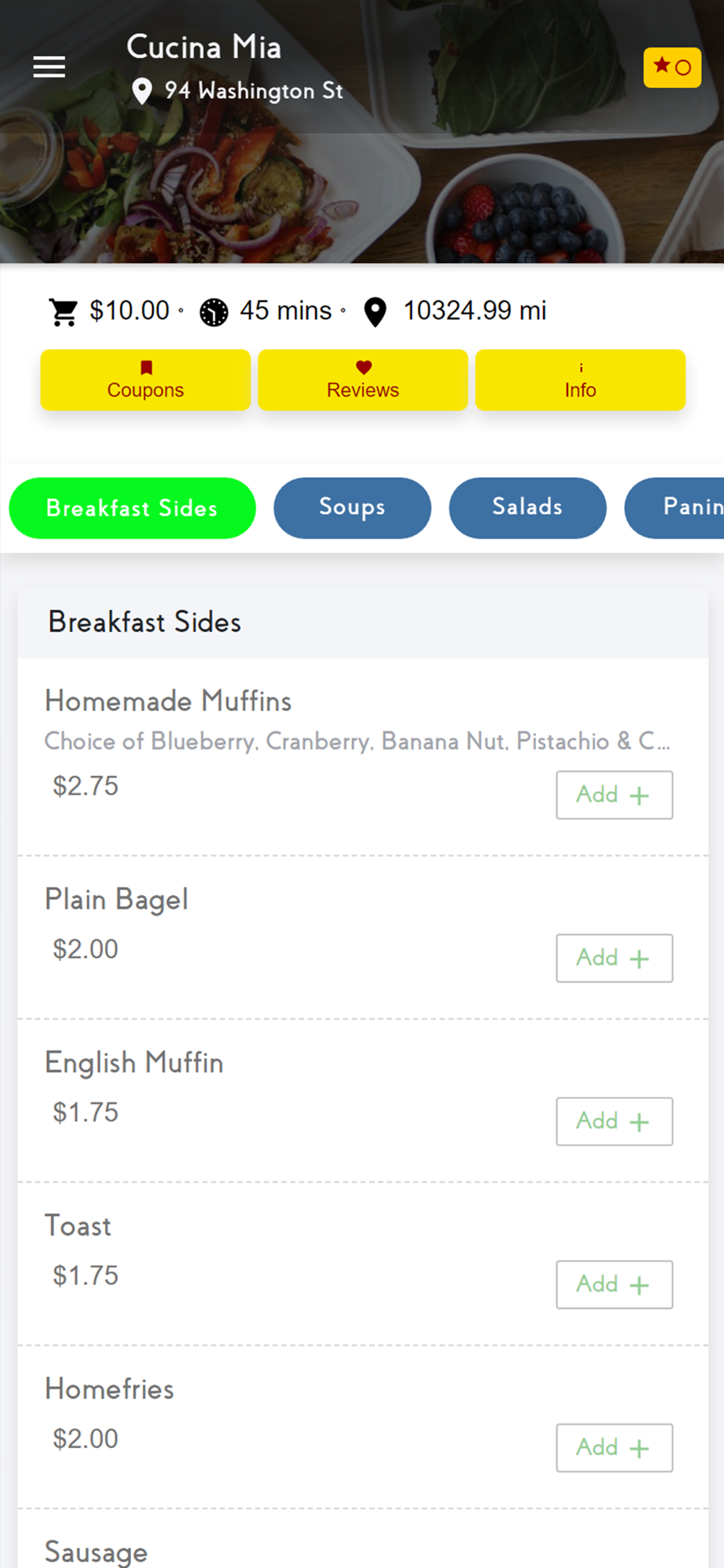Add Toast to the order

pyautogui.click(x=614, y=1284)
